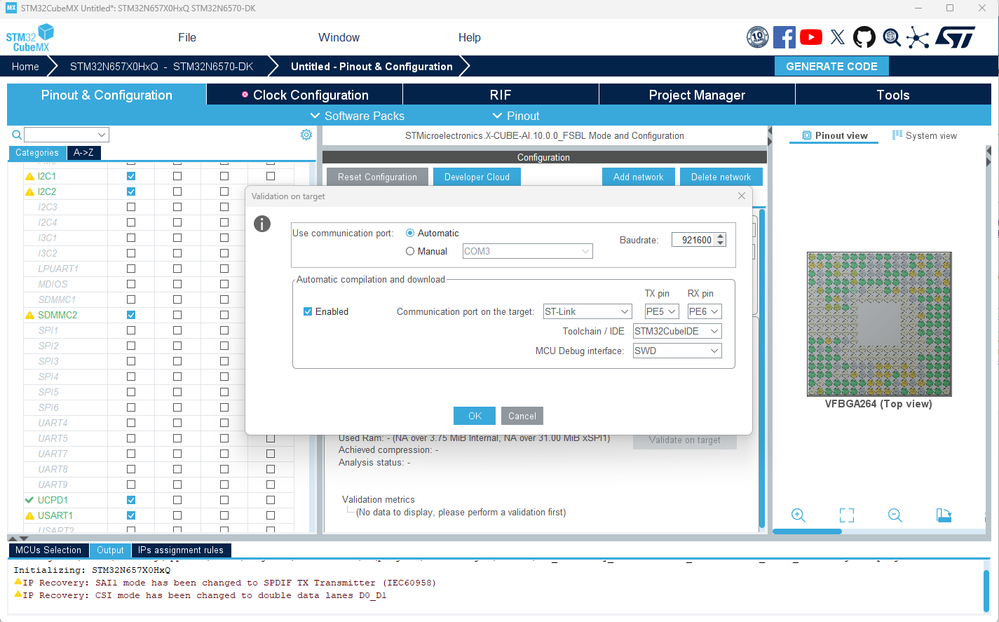Expand the Pinout dropdown menu
999x622 pixels.
(x=516, y=116)
